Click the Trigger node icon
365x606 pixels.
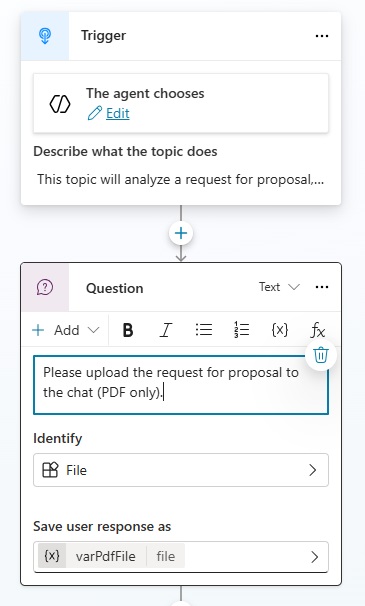tap(45, 36)
